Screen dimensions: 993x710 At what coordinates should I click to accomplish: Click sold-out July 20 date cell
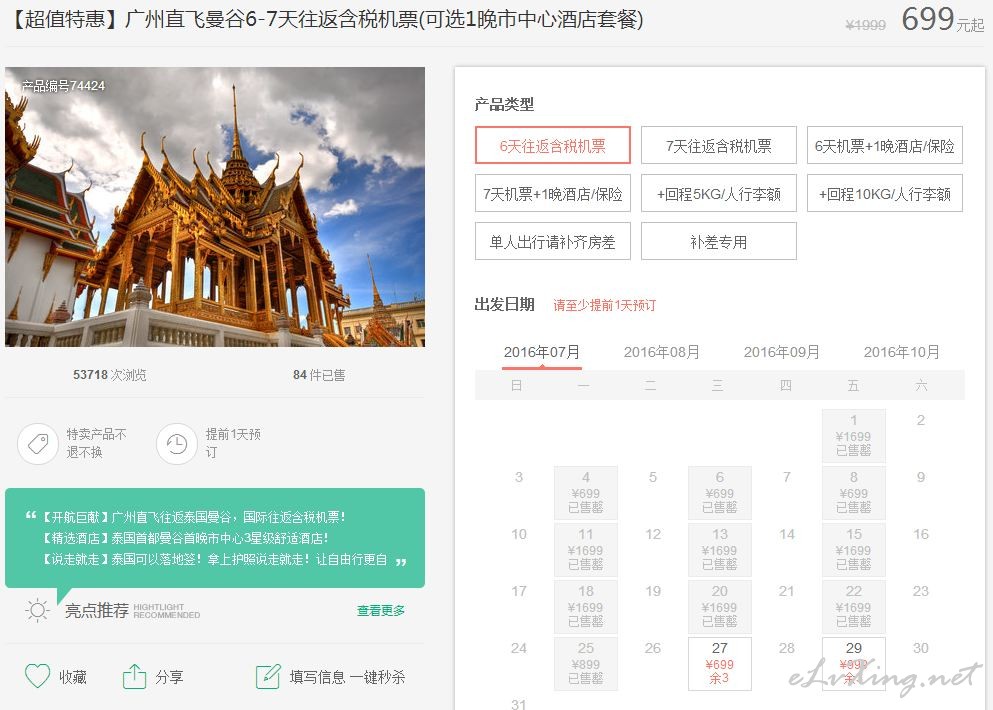click(719, 607)
